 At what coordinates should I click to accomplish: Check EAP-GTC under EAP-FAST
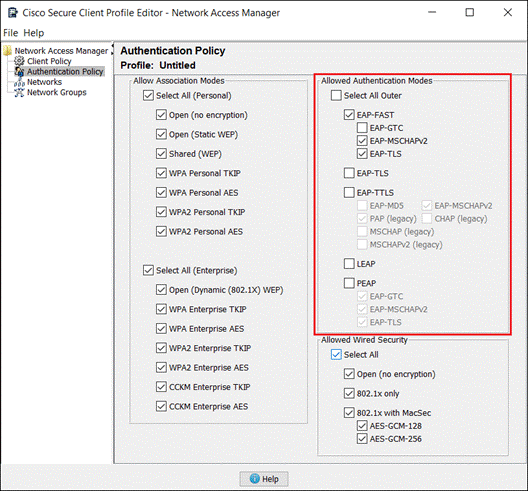click(362, 128)
